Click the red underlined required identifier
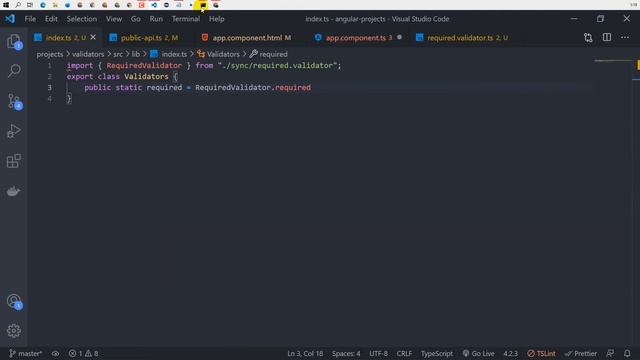The height and width of the screenshot is (360, 640). click(x=293, y=87)
